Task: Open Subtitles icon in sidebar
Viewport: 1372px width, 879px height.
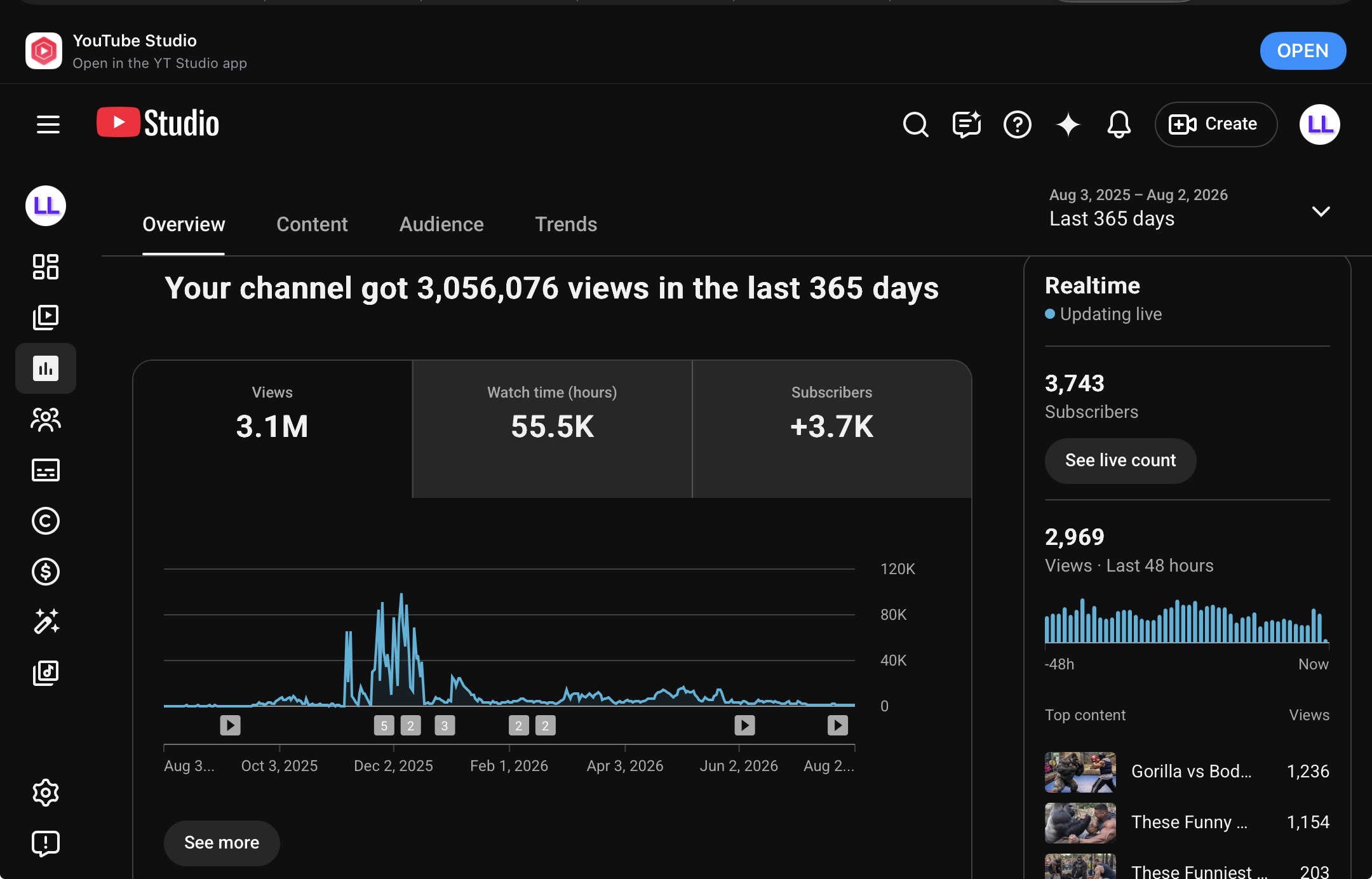Action: tap(46, 470)
